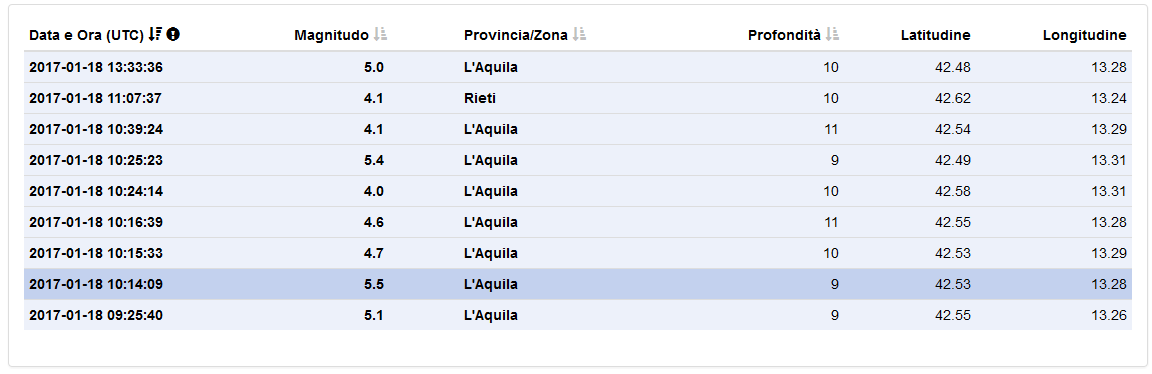1152x374 pixels.
Task: Open the 2017-01-18 10:16:39 event
Action: [x=577, y=222]
